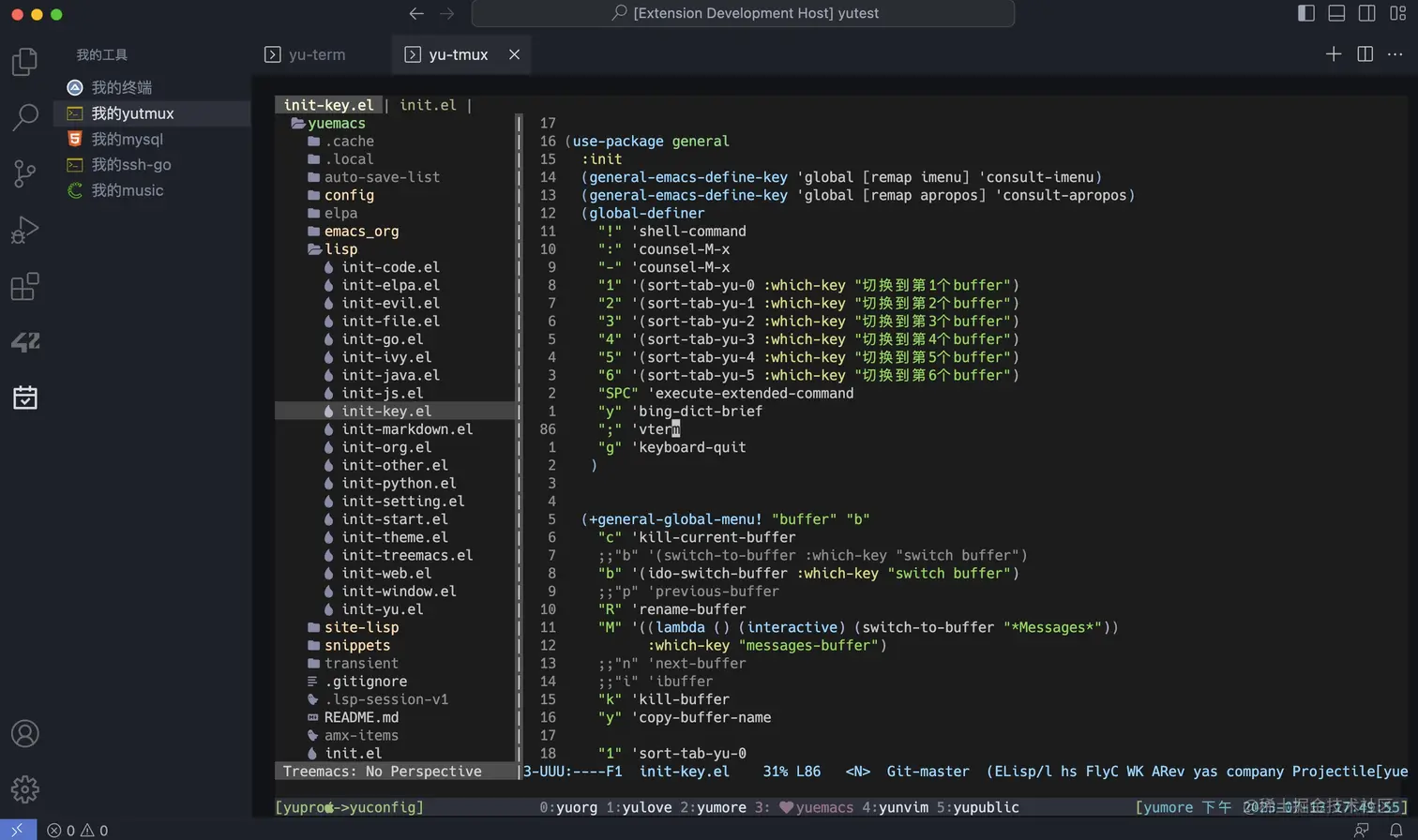Toggle the bottom panel visibility
This screenshot has height=840, width=1418.
[x=1335, y=13]
